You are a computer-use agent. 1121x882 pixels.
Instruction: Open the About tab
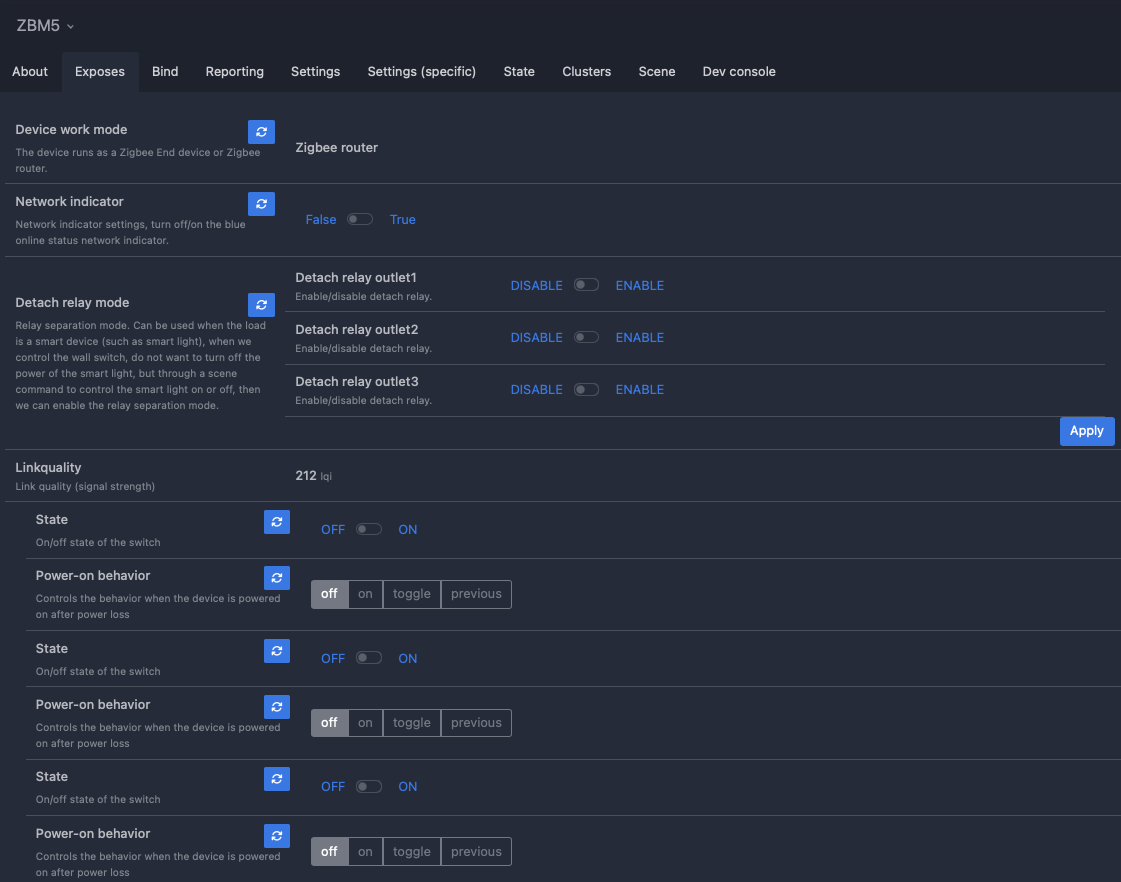coord(30,71)
